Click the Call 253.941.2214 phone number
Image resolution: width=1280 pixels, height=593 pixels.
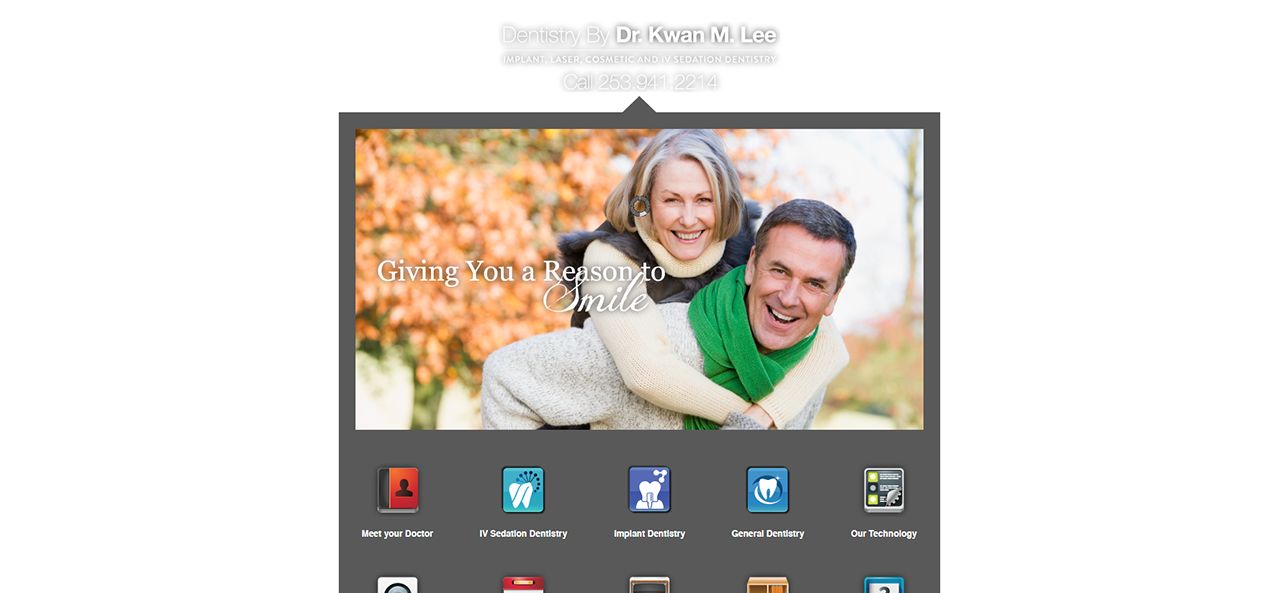coord(640,82)
